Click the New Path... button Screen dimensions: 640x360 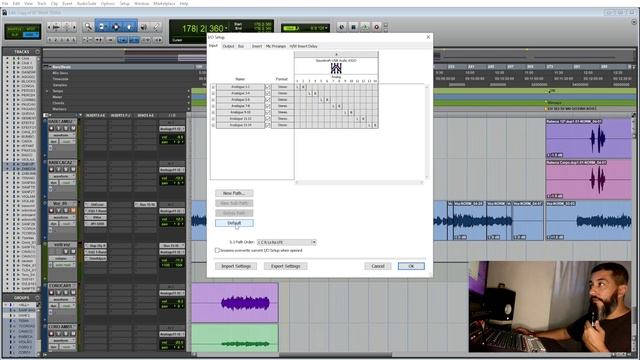point(234,193)
